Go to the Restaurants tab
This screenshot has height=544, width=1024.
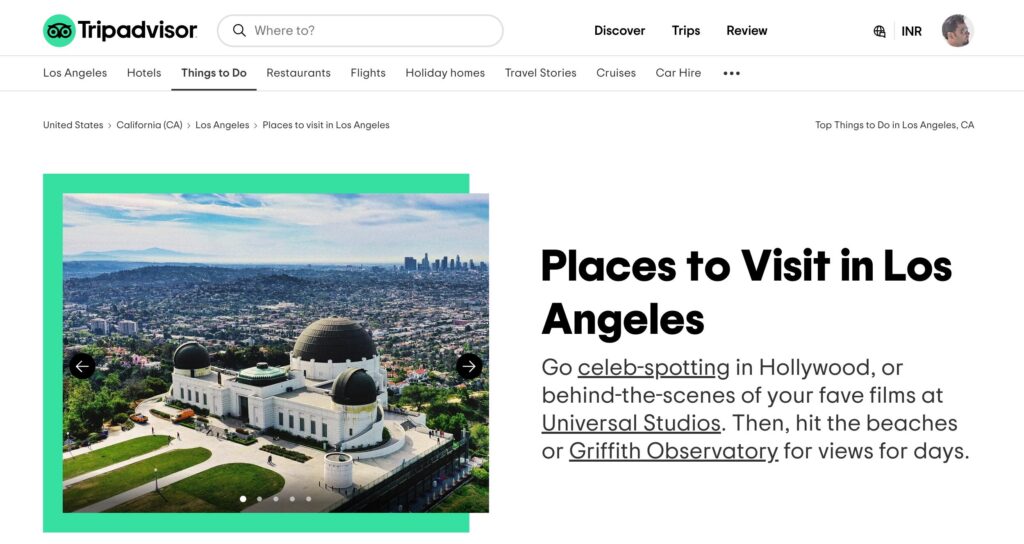298,73
